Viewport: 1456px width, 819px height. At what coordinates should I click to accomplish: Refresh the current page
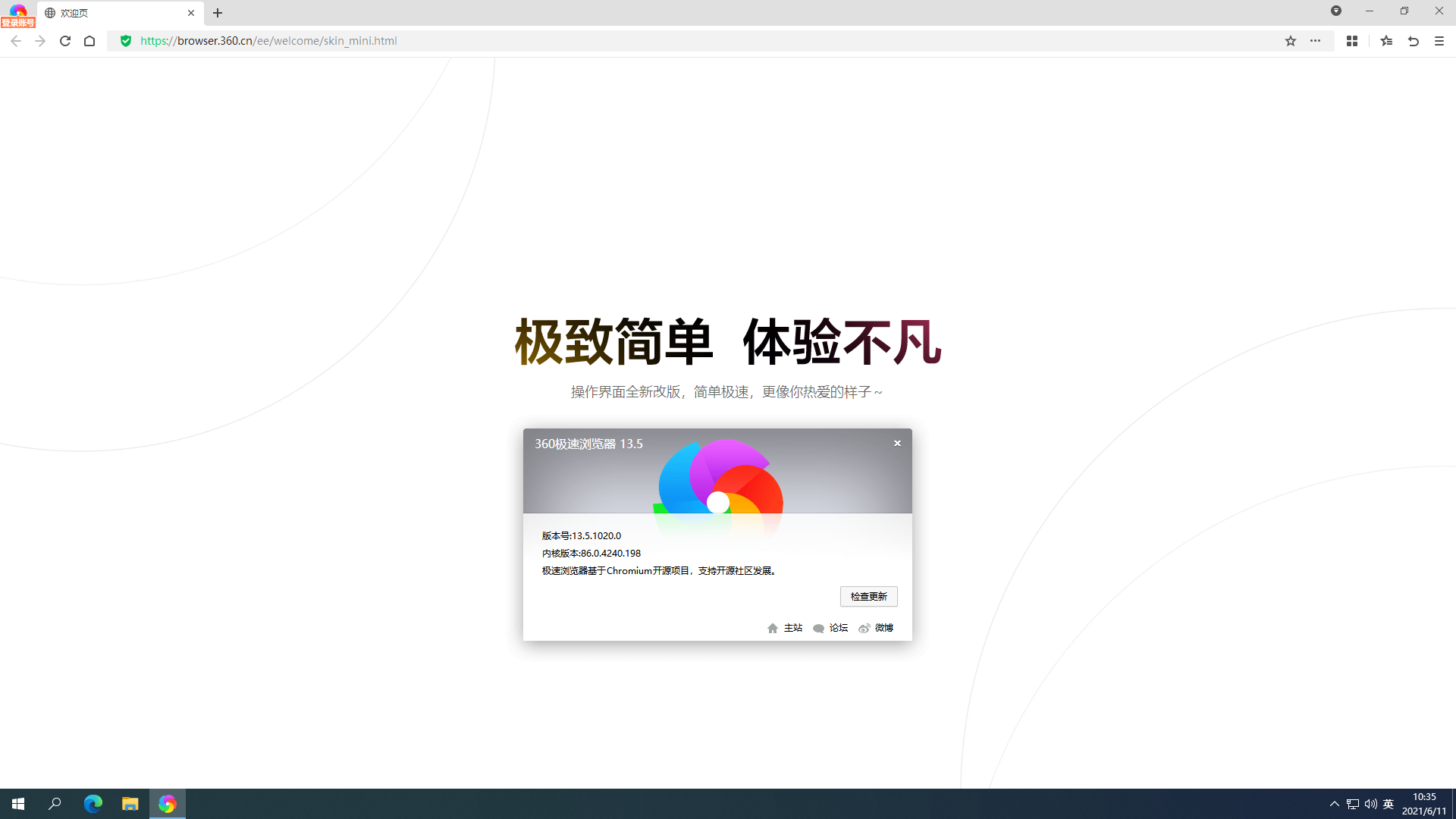point(64,41)
